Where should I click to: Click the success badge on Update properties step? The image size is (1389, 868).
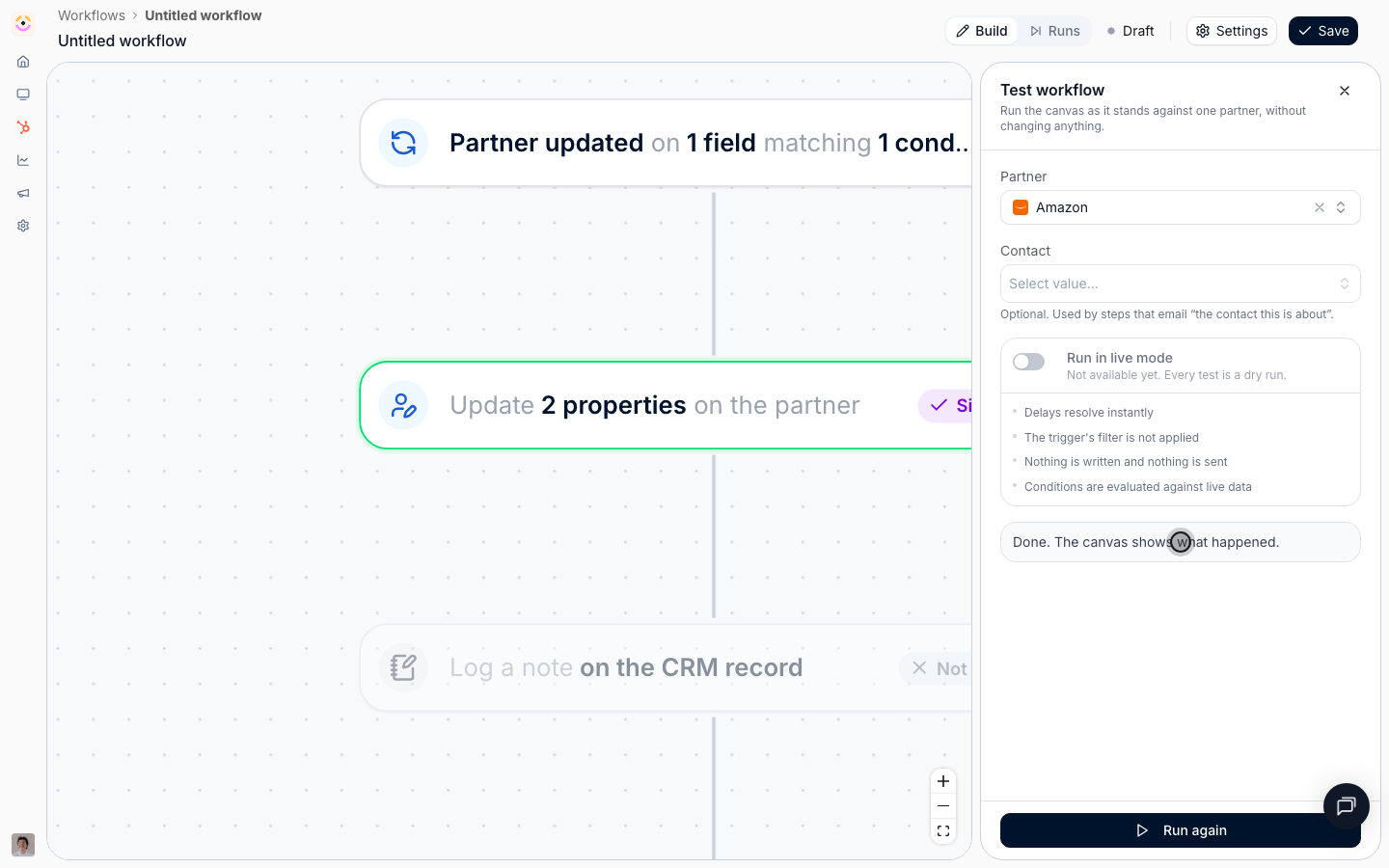coord(945,406)
